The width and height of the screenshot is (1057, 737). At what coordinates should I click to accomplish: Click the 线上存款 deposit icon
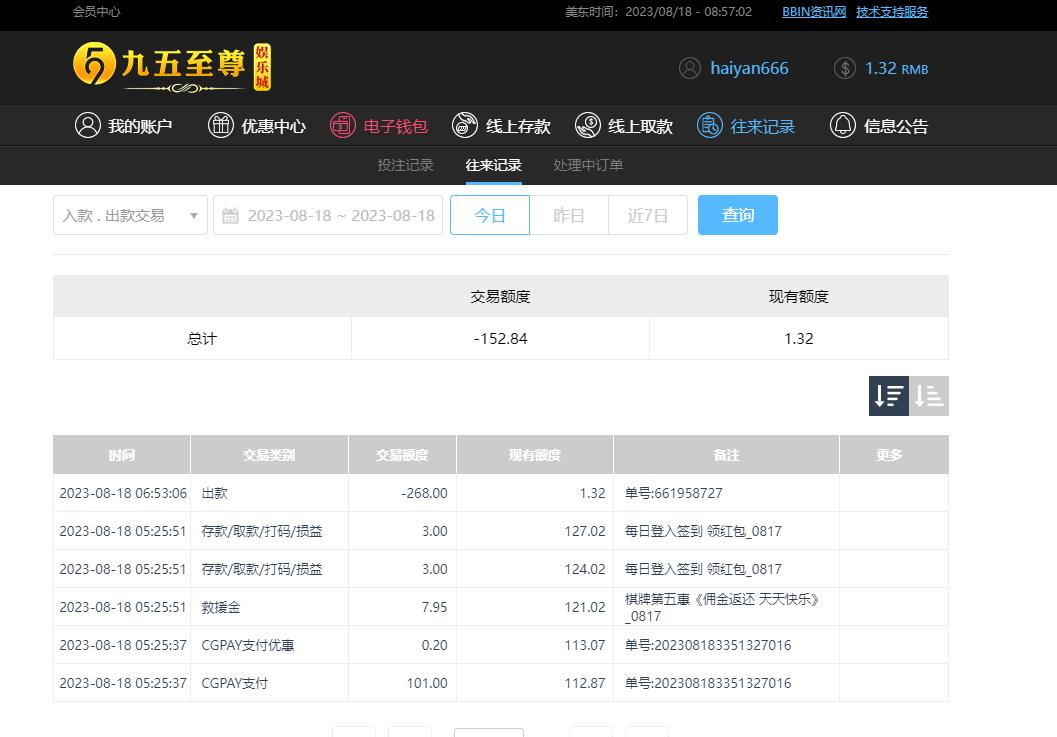coord(464,125)
